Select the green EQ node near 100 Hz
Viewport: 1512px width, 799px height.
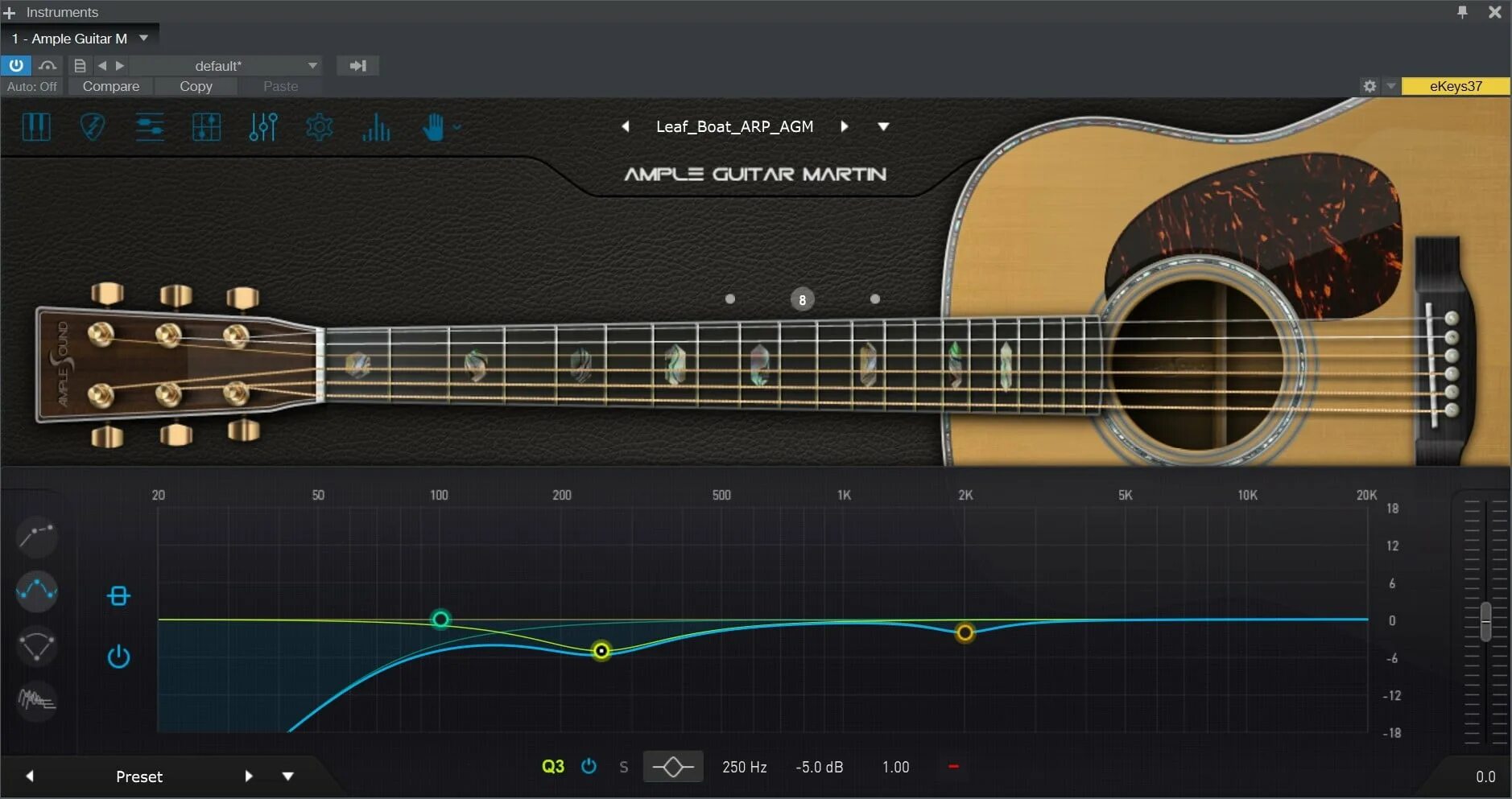click(x=440, y=619)
